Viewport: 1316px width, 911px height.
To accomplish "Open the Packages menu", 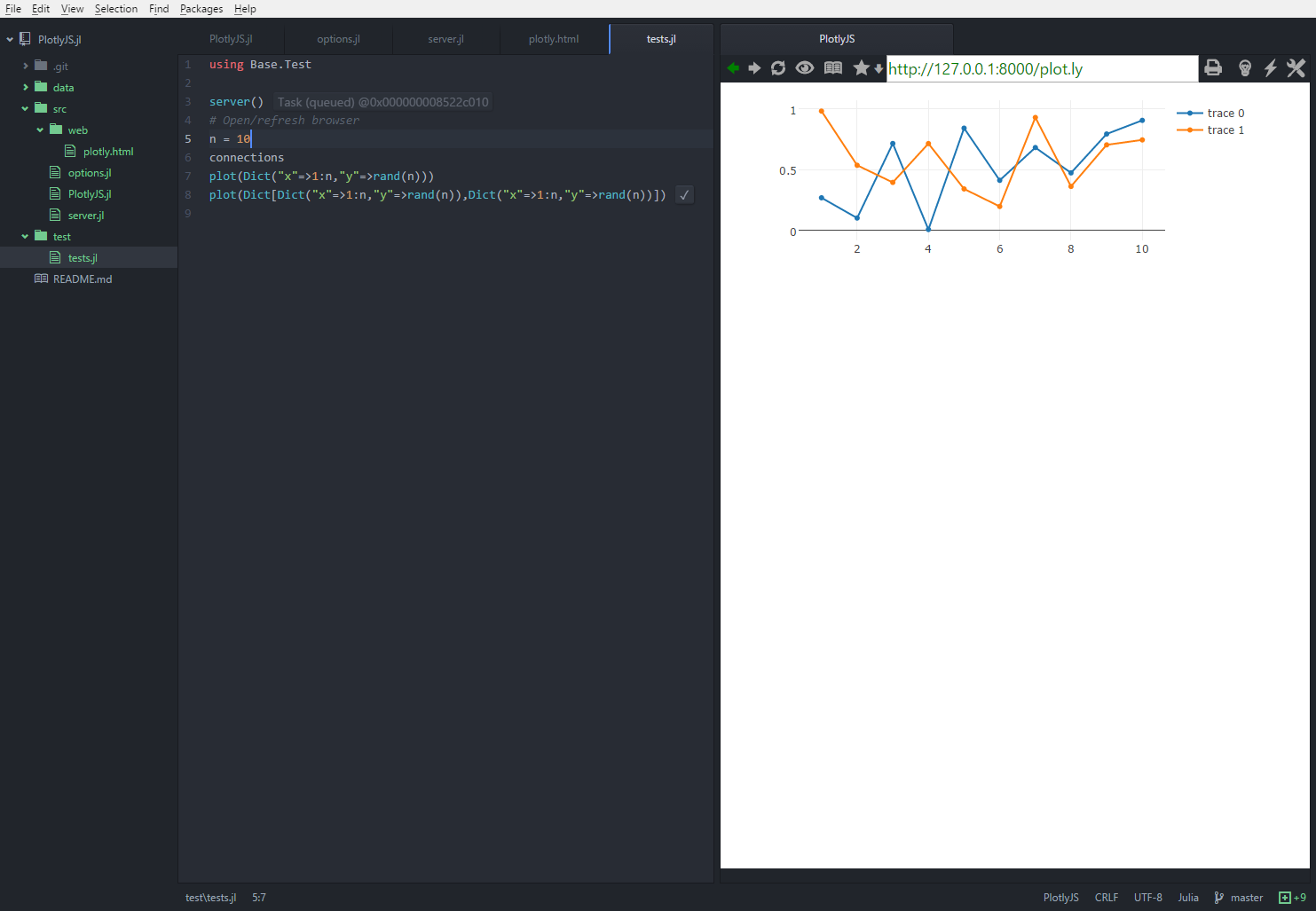I will 201,9.
